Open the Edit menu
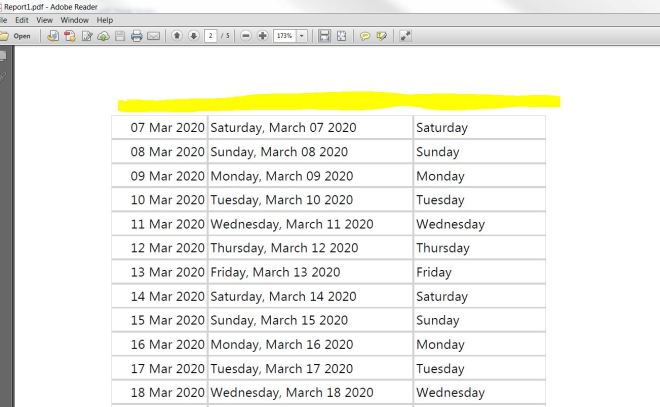Image resolution: width=660 pixels, height=407 pixels. point(21,20)
